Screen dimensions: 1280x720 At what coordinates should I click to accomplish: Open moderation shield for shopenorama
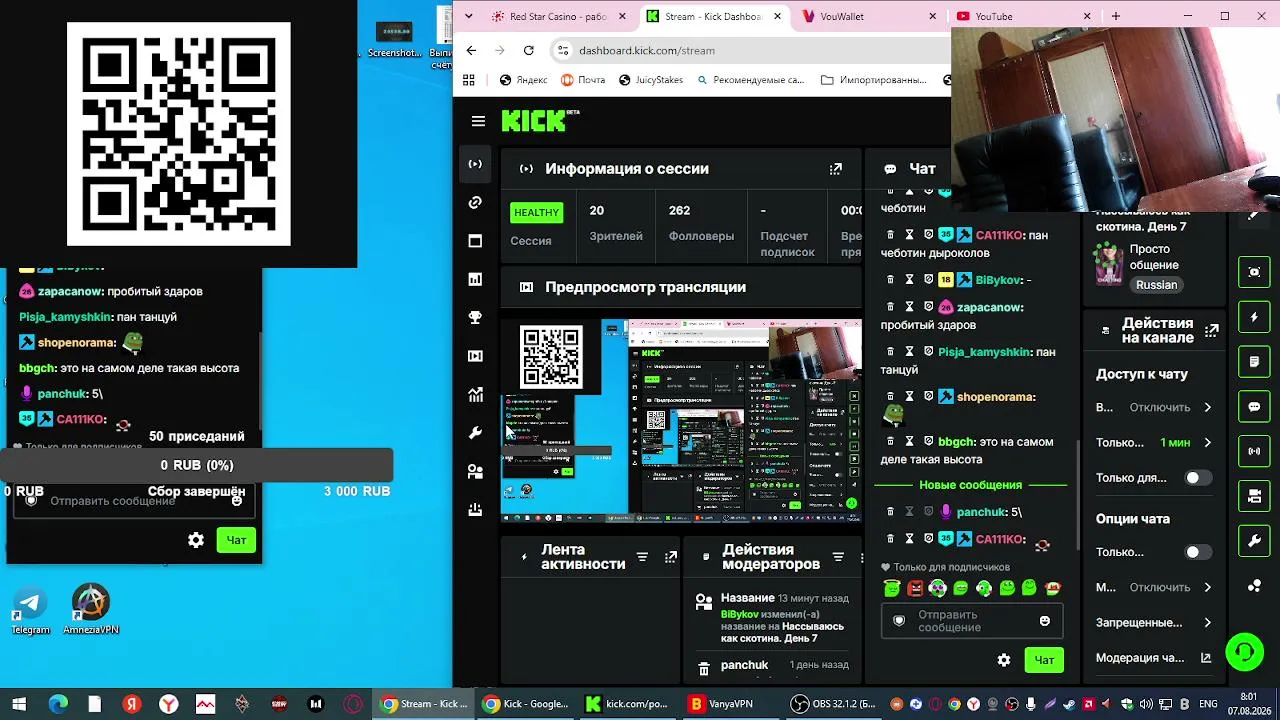[x=928, y=397]
